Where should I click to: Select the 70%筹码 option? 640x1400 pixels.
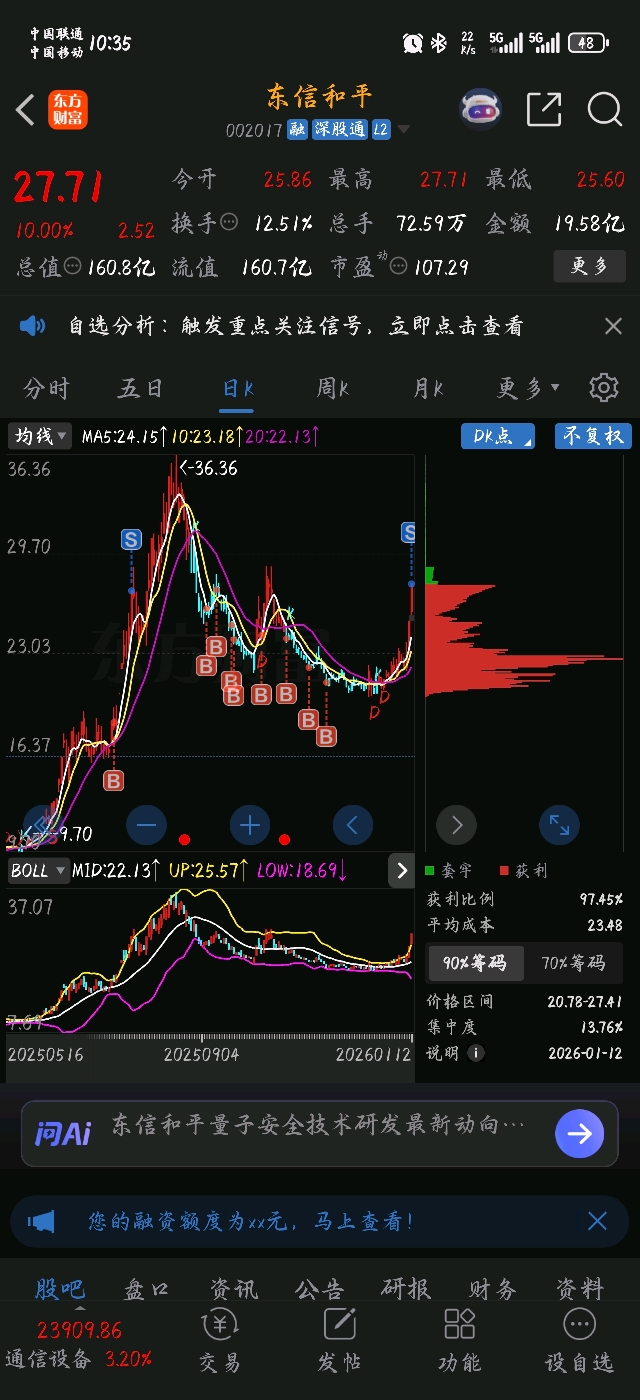572,963
